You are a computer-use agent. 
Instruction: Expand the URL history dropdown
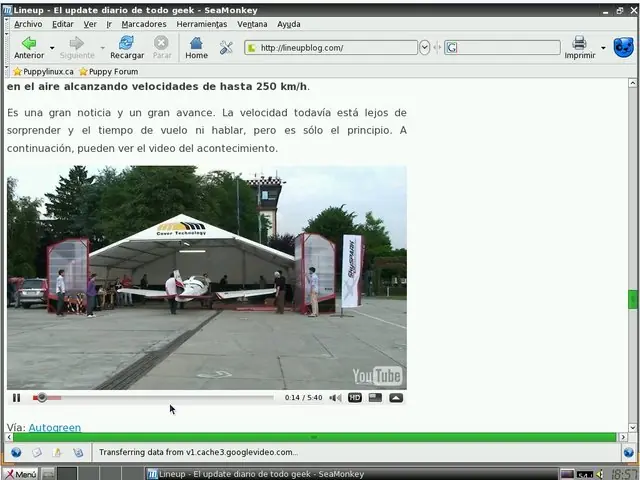coord(424,48)
